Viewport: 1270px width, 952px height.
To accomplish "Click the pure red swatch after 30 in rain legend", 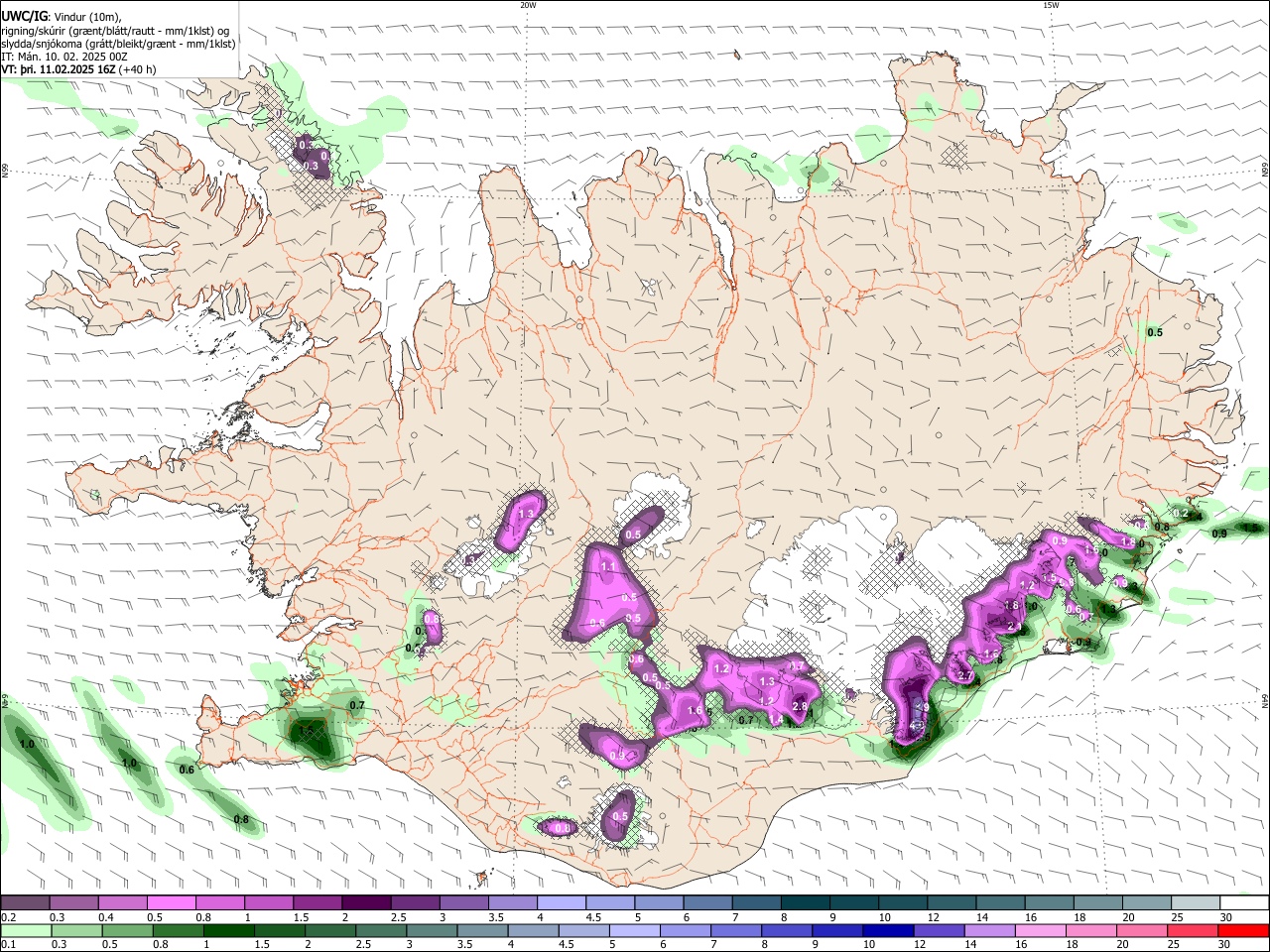I will pyautogui.click(x=1241, y=930).
